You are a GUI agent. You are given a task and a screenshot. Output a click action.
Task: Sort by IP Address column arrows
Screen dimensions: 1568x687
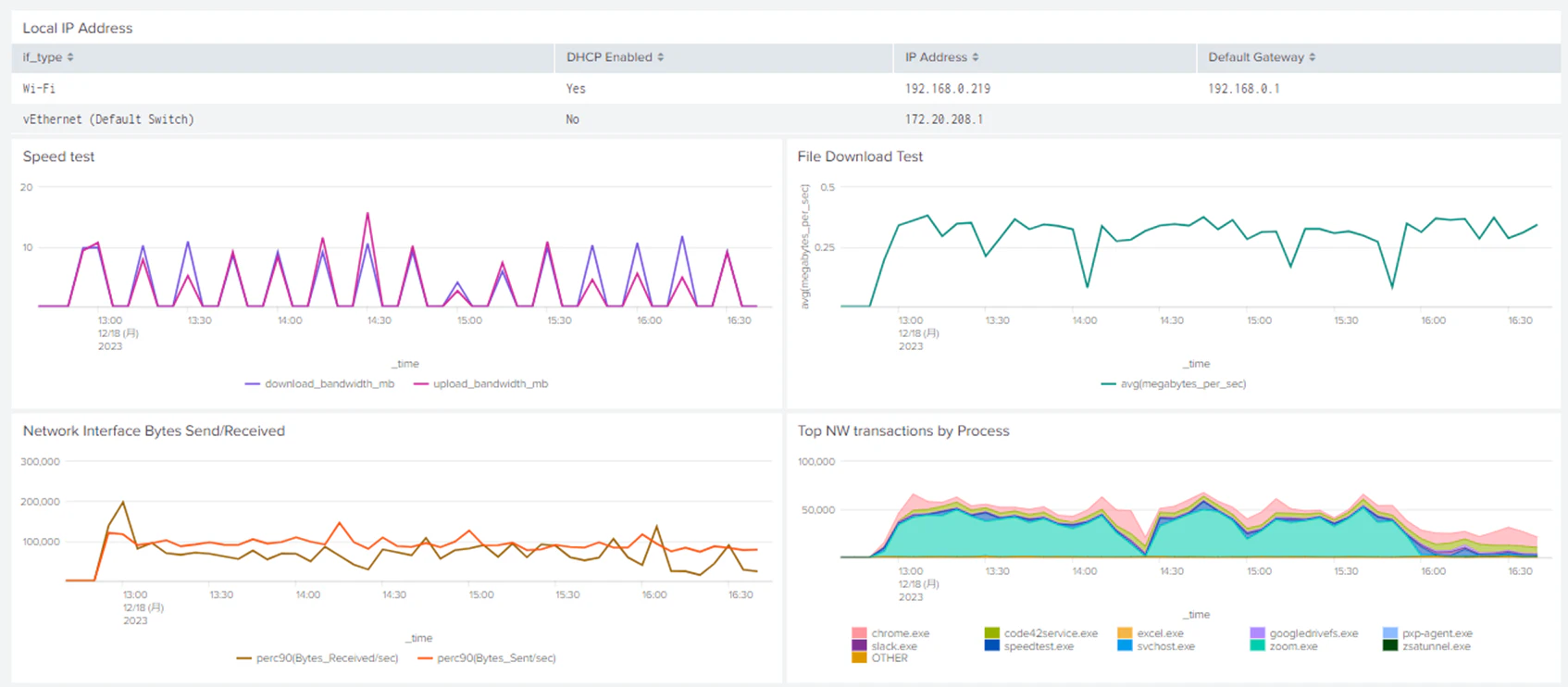[976, 57]
